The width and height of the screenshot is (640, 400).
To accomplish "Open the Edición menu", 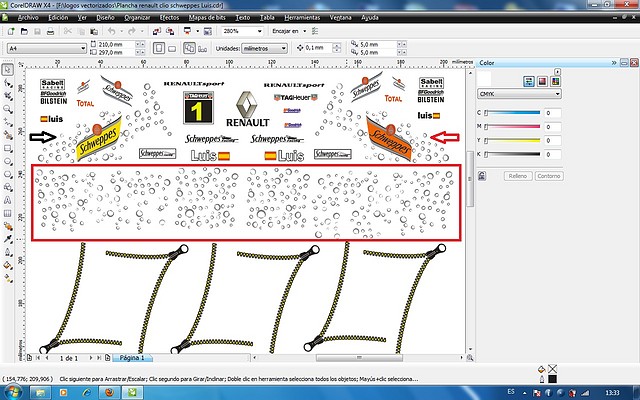I will (x=58, y=18).
